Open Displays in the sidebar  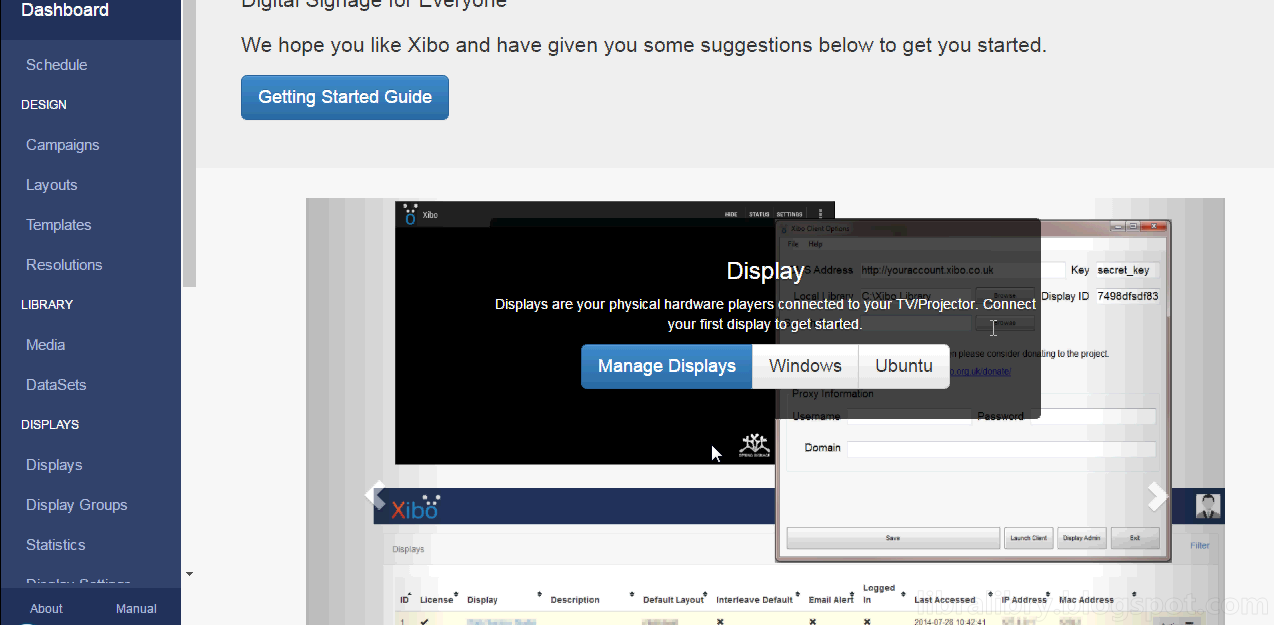(54, 465)
